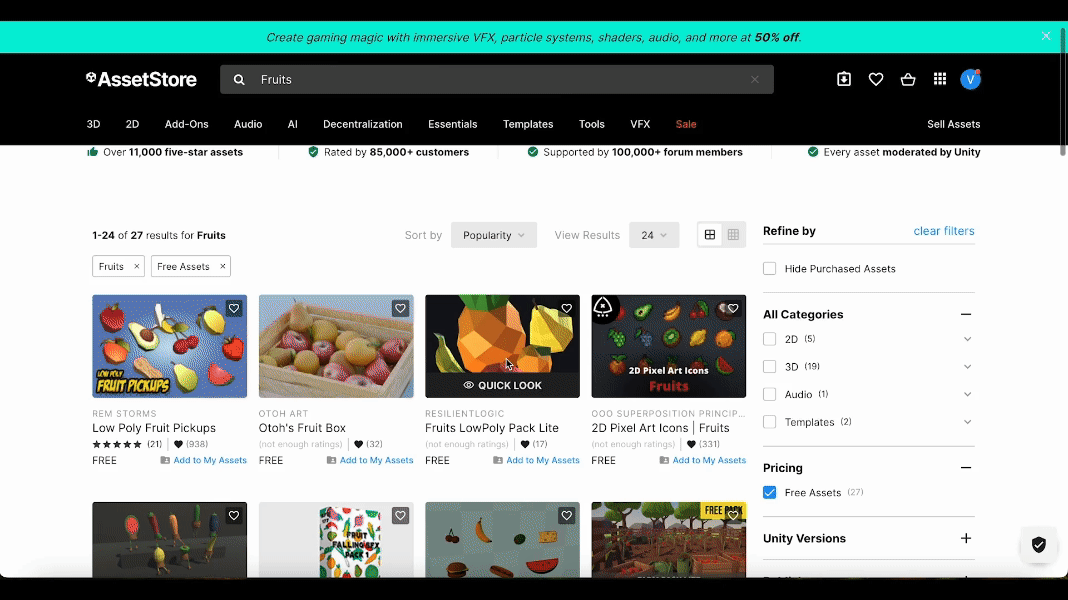This screenshot has width=1068, height=600.
Task: Click the wishlist heart icon in header
Action: [876, 79]
